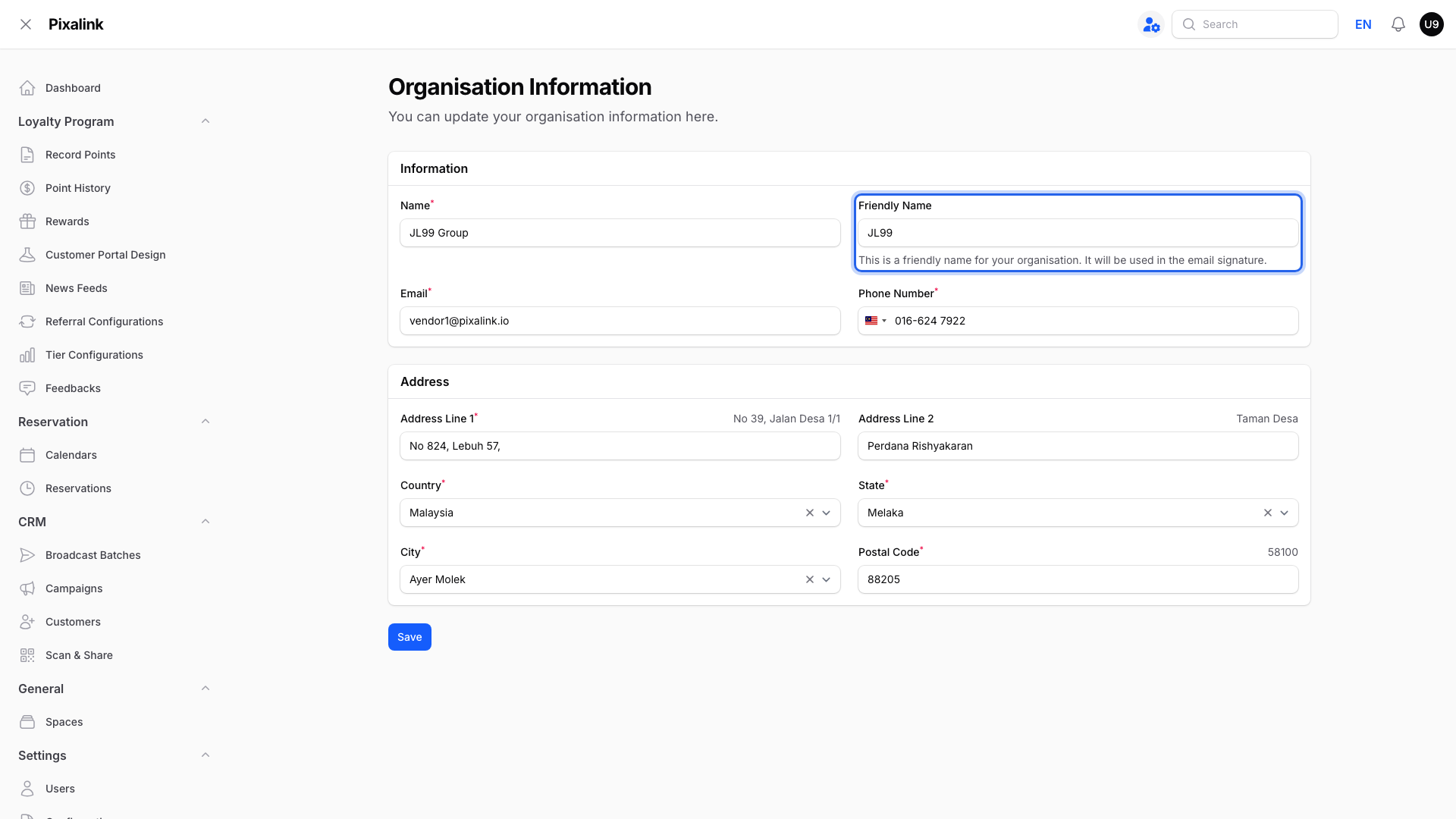Click the Campaigns megaphone icon
The height and width of the screenshot is (819, 1456).
(x=27, y=588)
